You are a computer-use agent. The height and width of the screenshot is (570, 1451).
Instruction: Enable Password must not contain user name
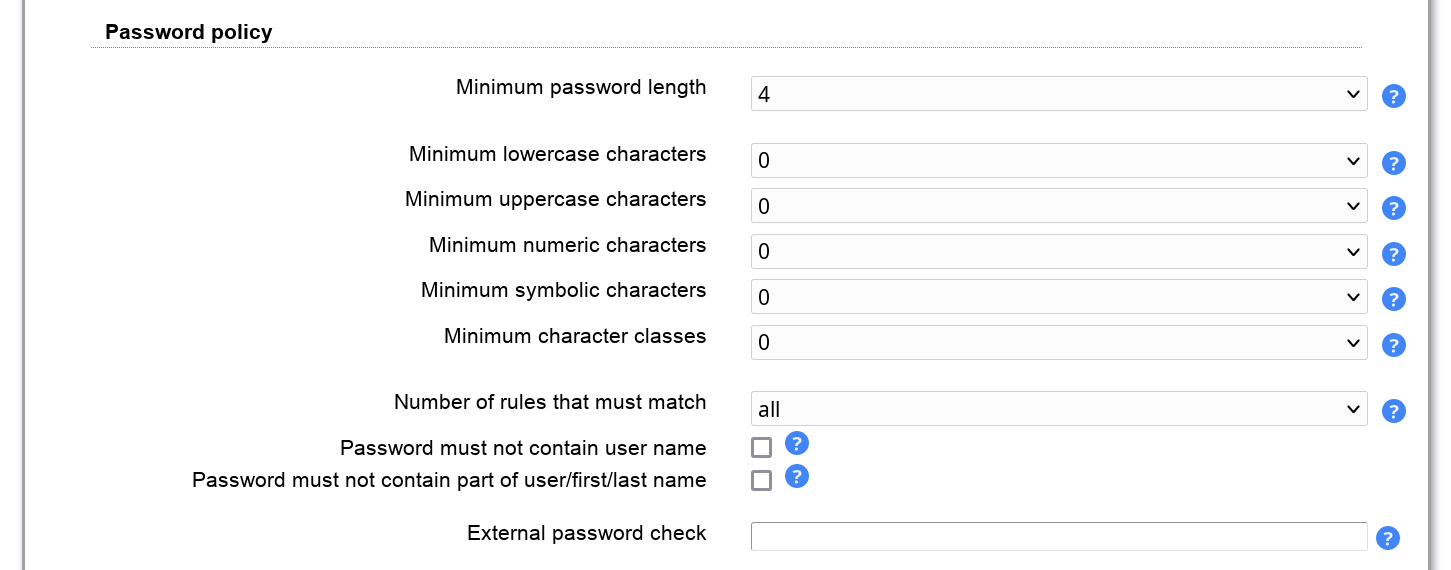pos(762,448)
